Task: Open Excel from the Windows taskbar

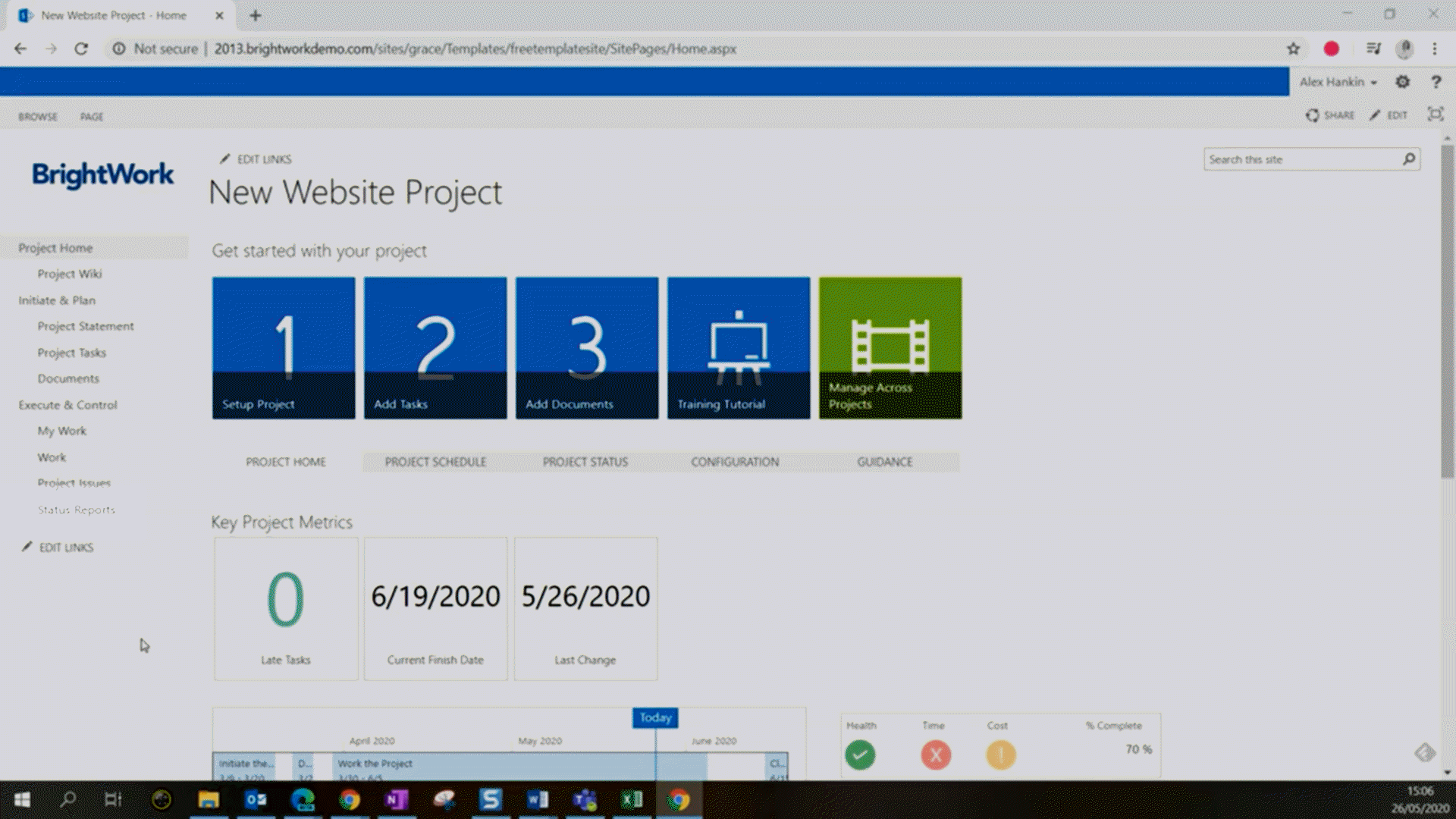Action: (631, 799)
